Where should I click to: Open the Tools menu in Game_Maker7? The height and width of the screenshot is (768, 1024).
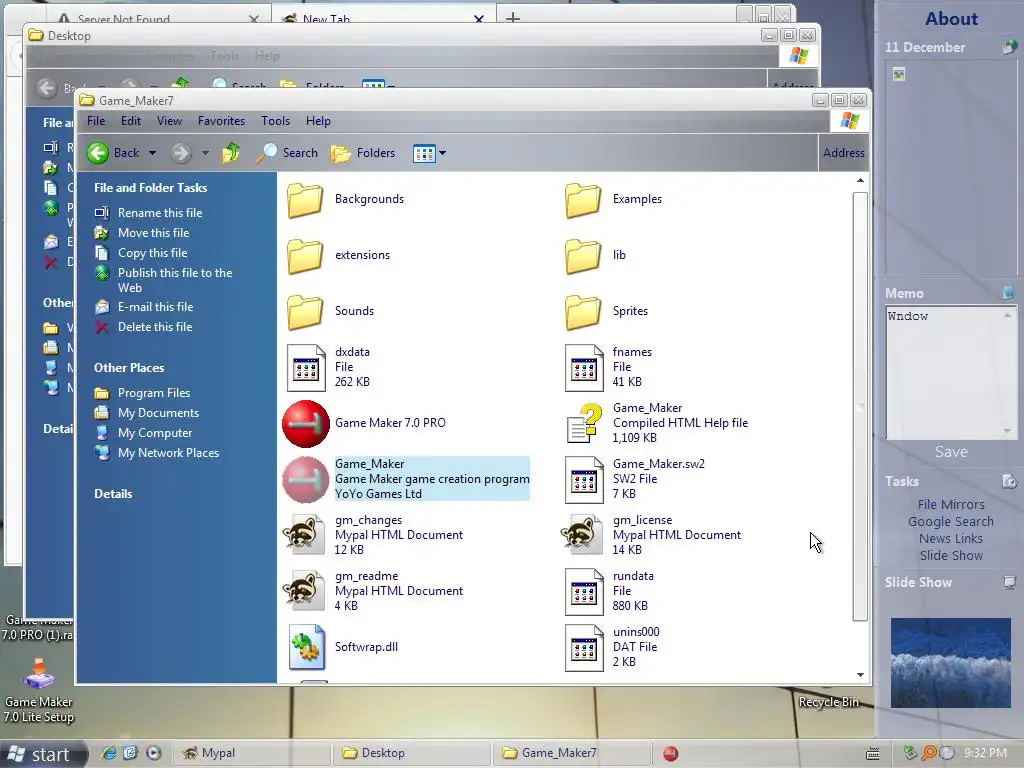(x=276, y=121)
